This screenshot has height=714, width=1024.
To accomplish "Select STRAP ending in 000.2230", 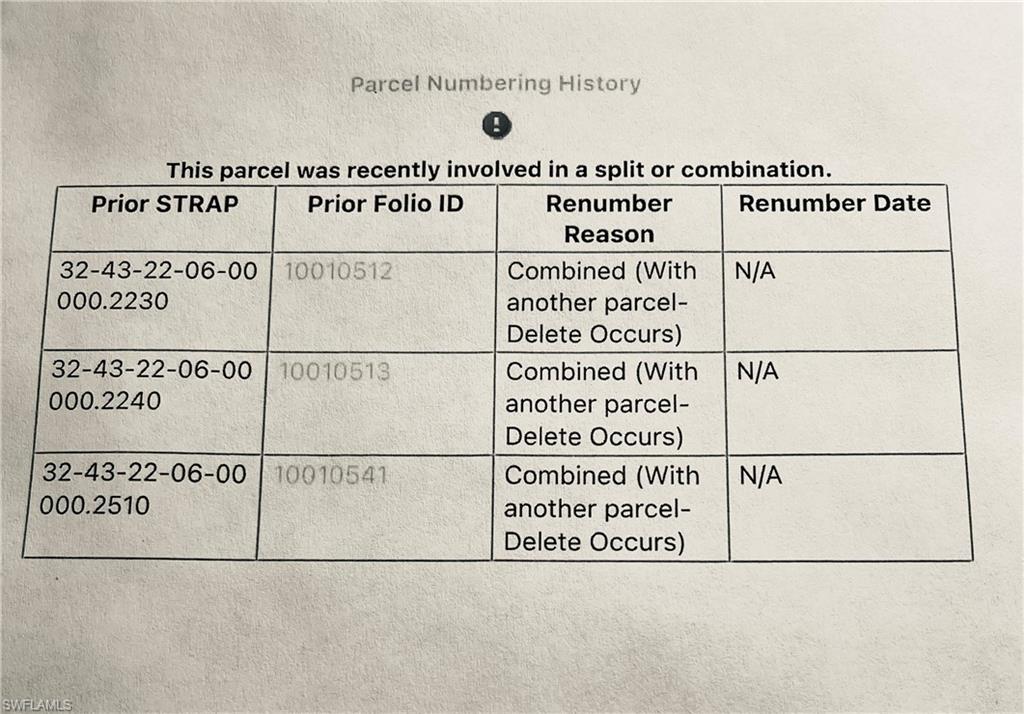I will click(155, 286).
